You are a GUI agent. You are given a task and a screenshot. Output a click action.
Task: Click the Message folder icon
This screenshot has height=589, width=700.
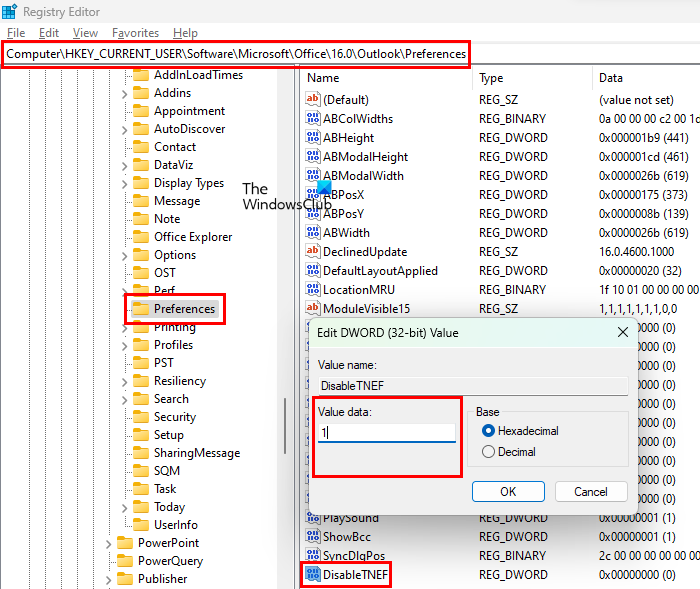tap(141, 201)
